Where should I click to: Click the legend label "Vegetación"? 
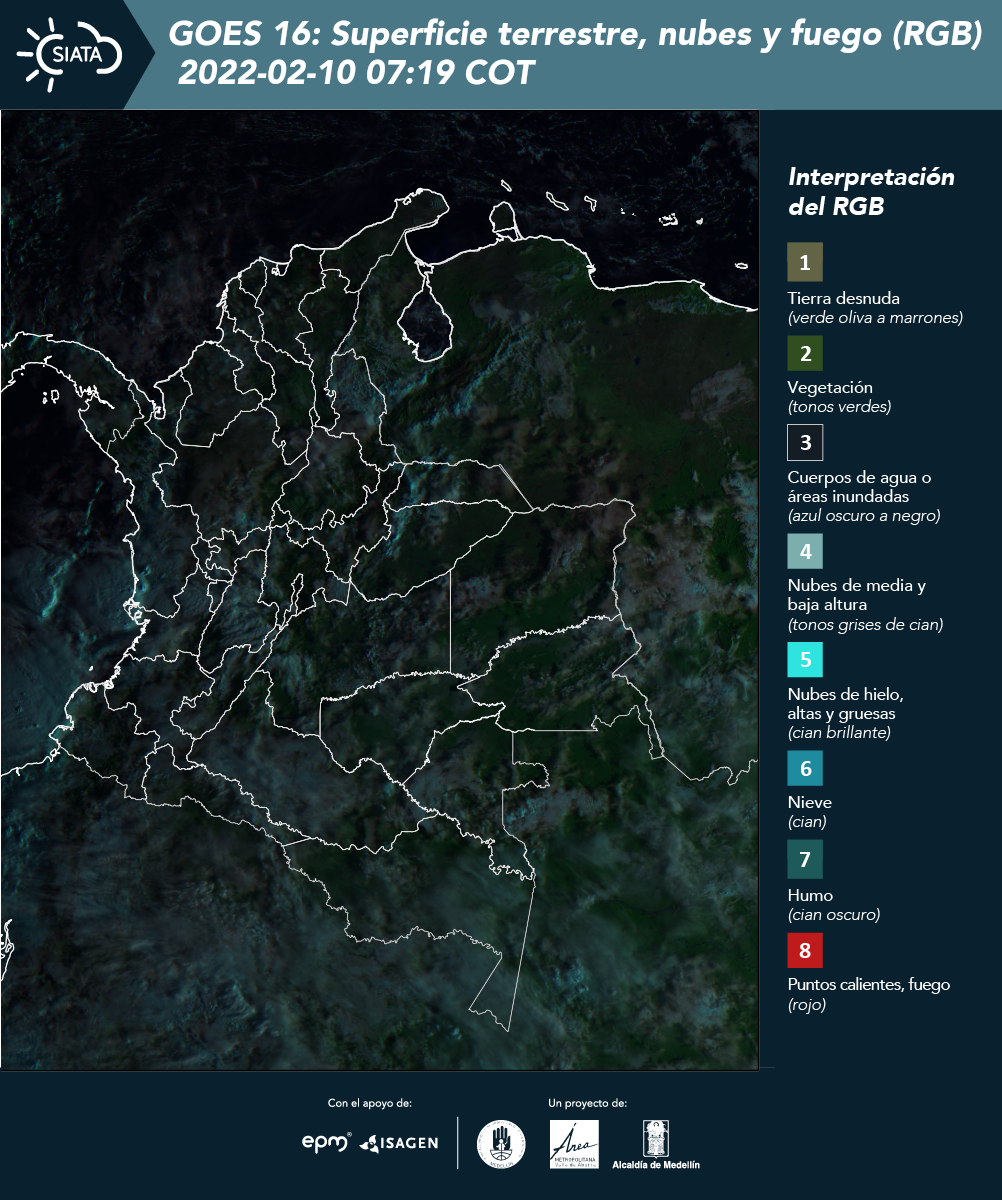(x=830, y=388)
